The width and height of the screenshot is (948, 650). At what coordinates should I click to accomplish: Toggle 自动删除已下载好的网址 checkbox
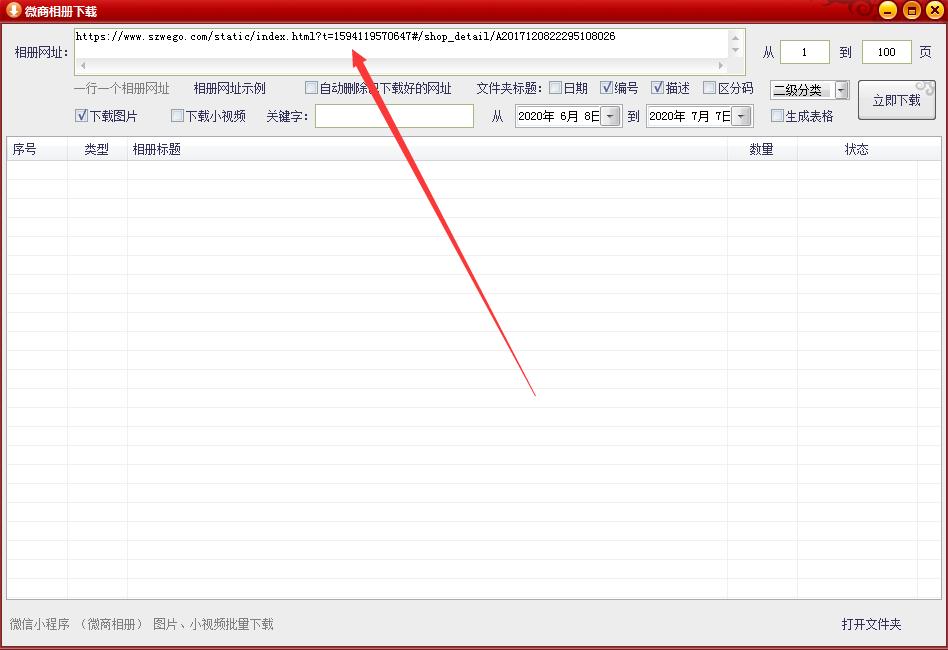(311, 88)
